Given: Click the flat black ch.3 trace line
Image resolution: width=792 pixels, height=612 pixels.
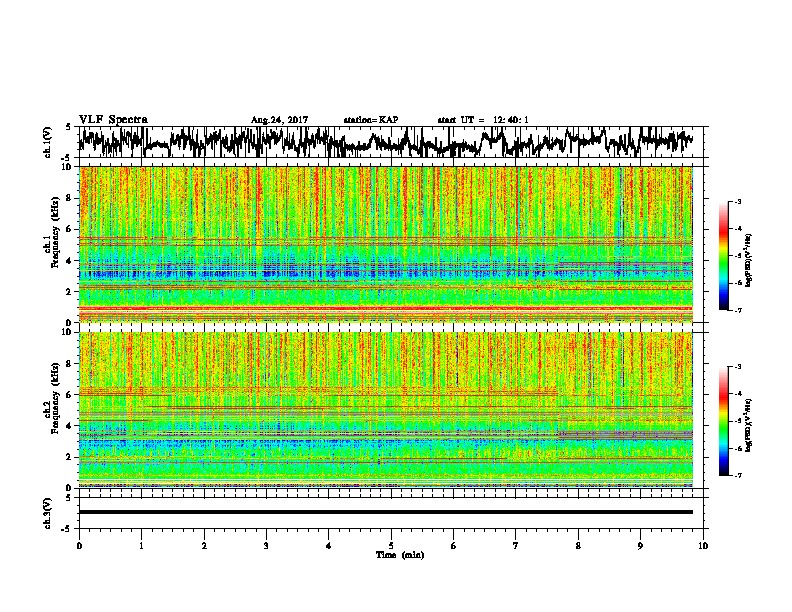Looking at the screenshot, I should pyautogui.click(x=386, y=512).
